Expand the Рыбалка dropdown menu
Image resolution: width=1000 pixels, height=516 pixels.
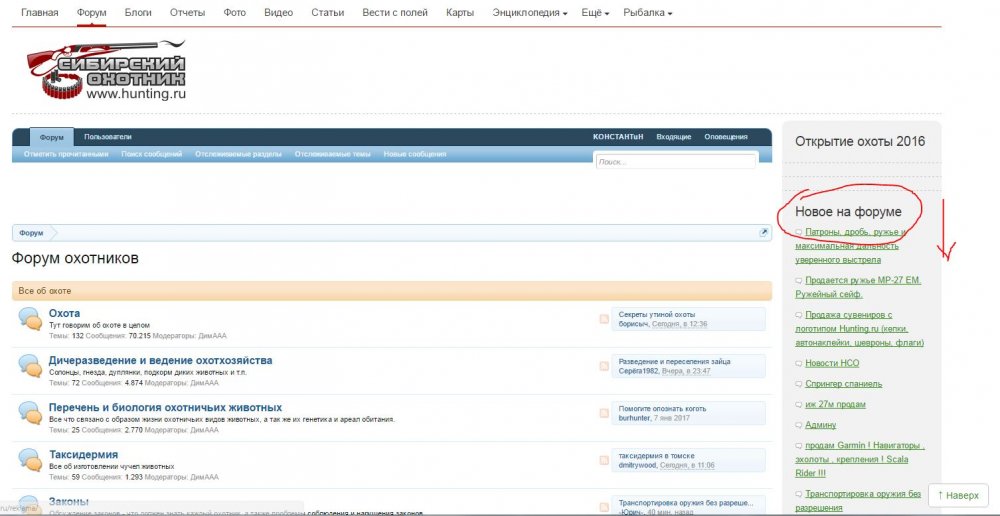point(647,13)
